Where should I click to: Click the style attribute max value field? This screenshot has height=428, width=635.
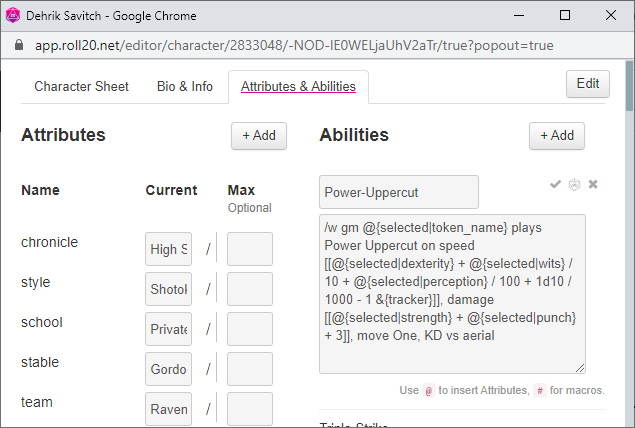pyautogui.click(x=250, y=289)
